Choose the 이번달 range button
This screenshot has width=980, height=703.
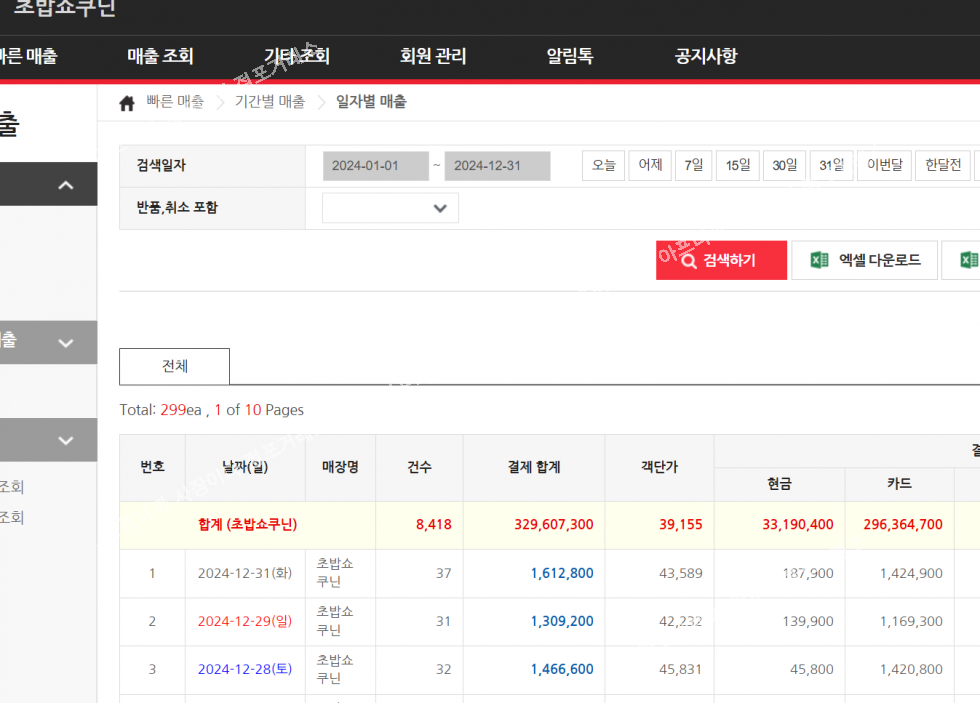click(x=884, y=166)
